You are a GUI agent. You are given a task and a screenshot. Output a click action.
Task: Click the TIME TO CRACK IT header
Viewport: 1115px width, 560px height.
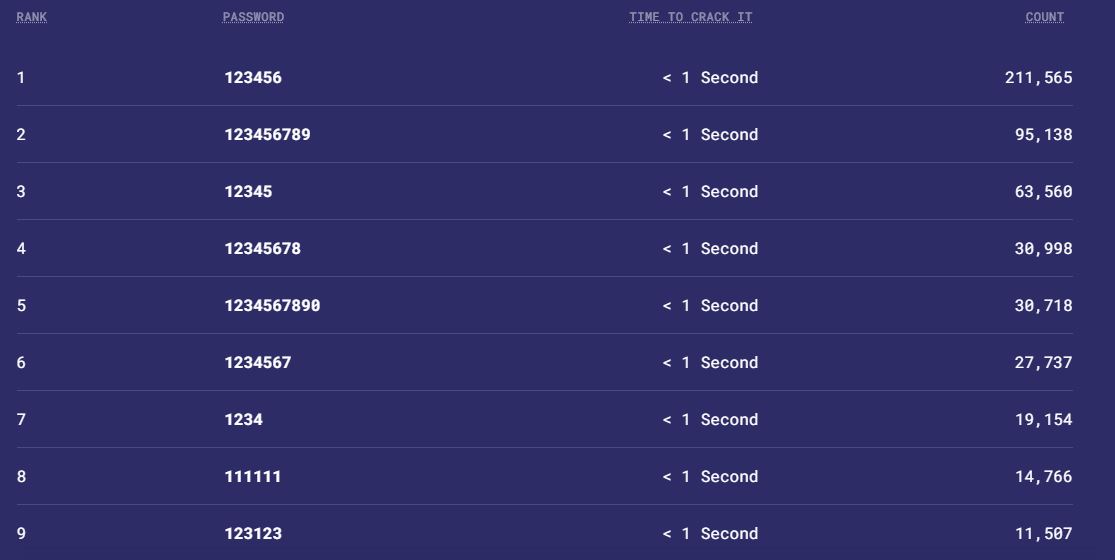[690, 17]
